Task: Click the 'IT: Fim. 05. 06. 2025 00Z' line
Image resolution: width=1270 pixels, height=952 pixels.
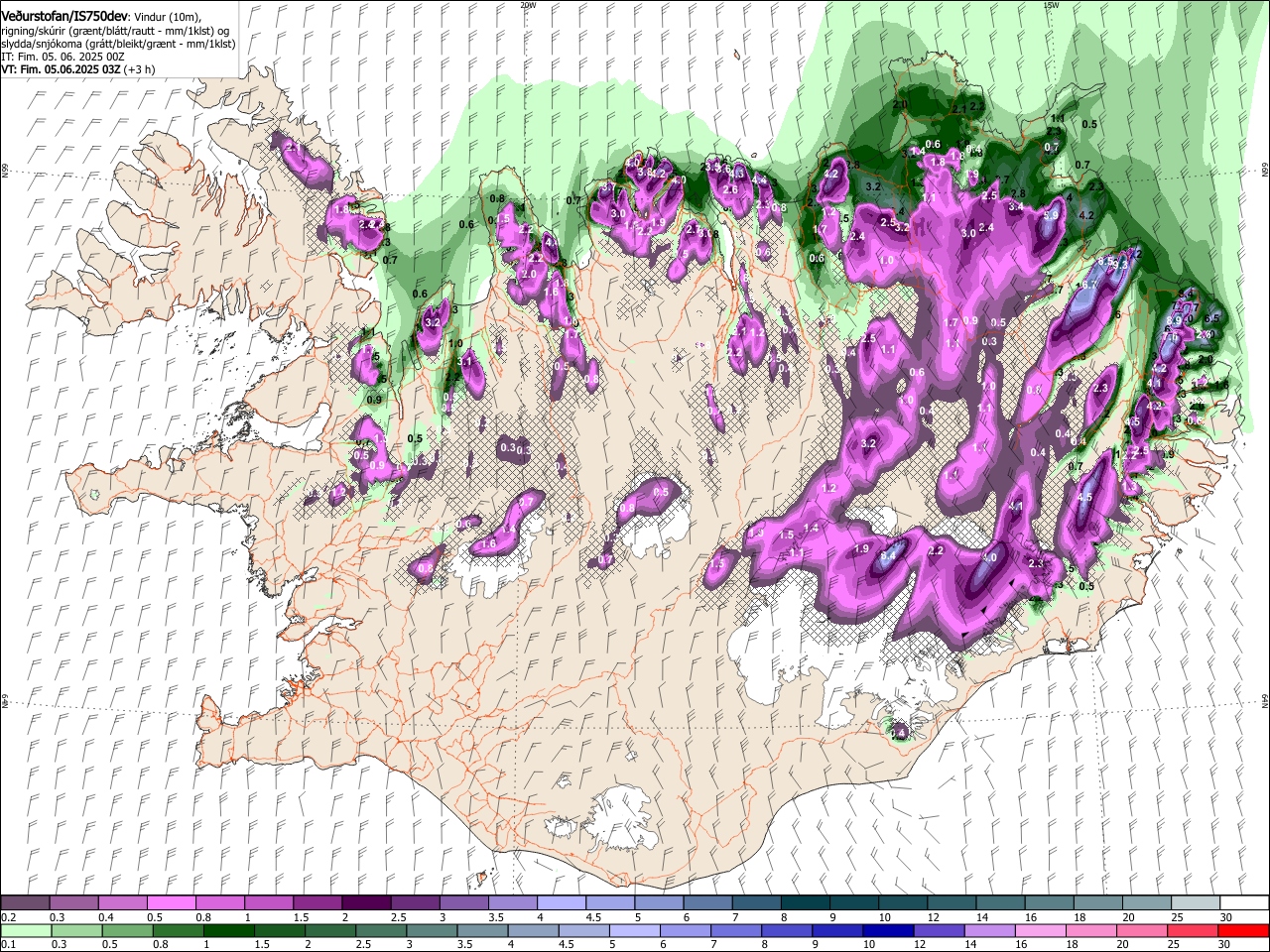Action: 63,57
